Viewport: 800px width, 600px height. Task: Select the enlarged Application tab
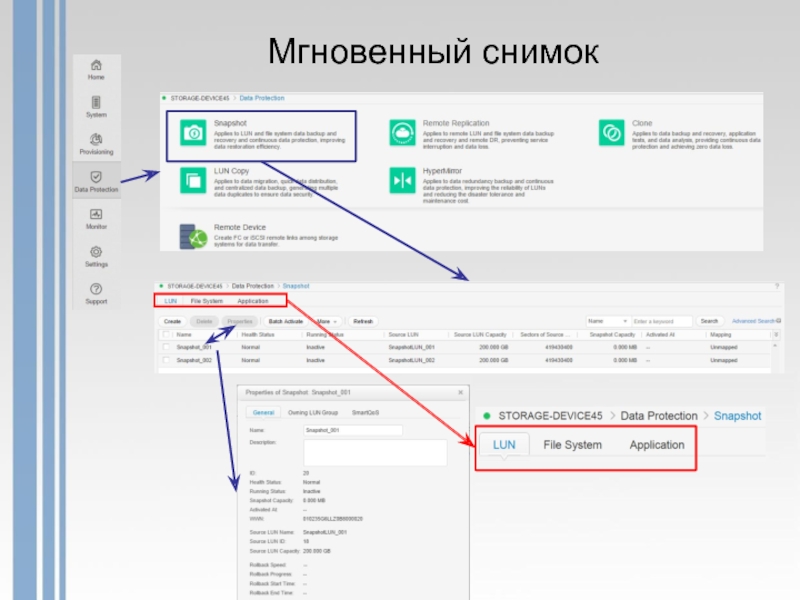[657, 445]
